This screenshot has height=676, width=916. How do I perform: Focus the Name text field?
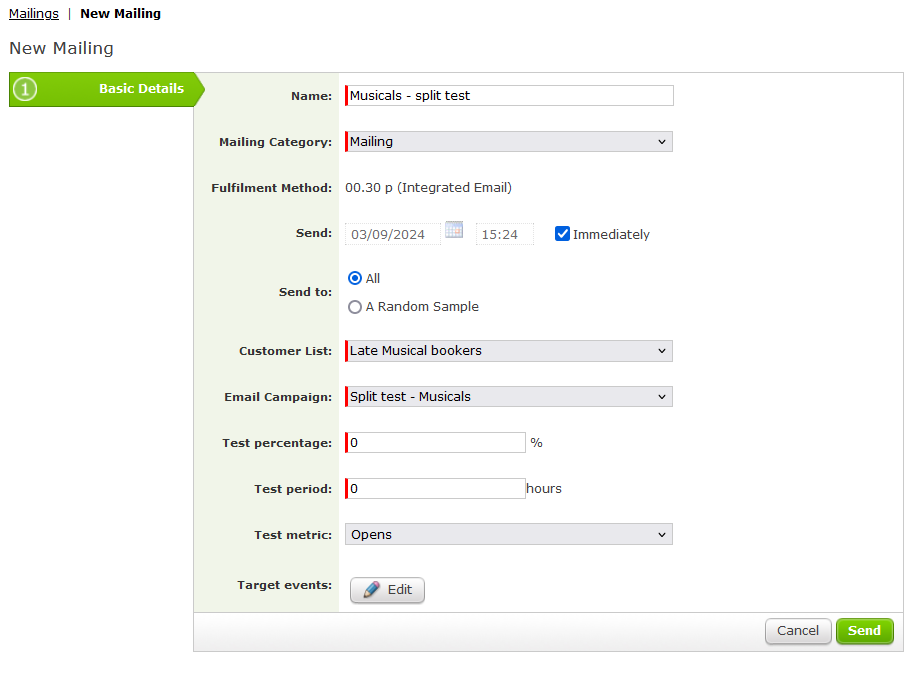[509, 96]
